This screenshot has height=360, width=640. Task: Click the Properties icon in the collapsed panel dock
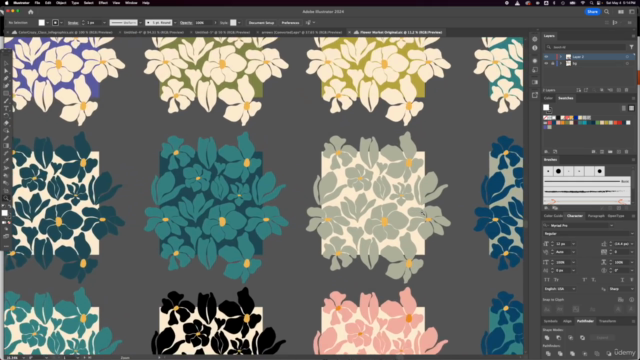(x=535, y=39)
